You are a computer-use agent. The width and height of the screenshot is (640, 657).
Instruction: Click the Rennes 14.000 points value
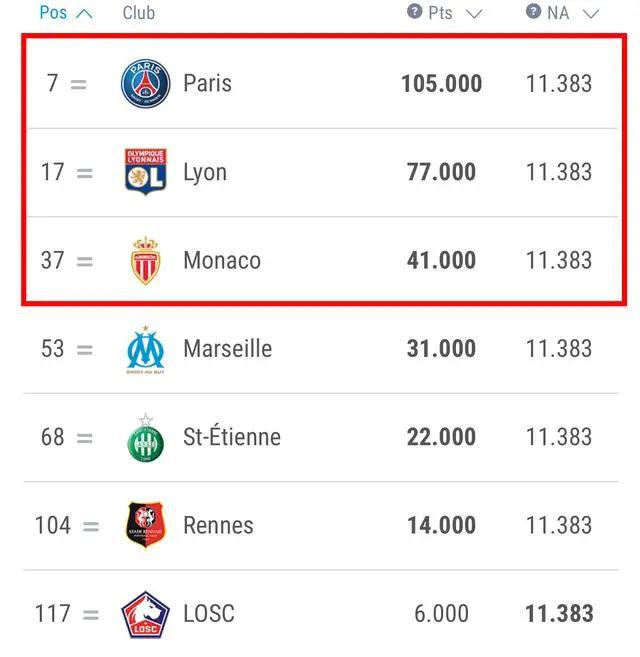[x=441, y=525]
